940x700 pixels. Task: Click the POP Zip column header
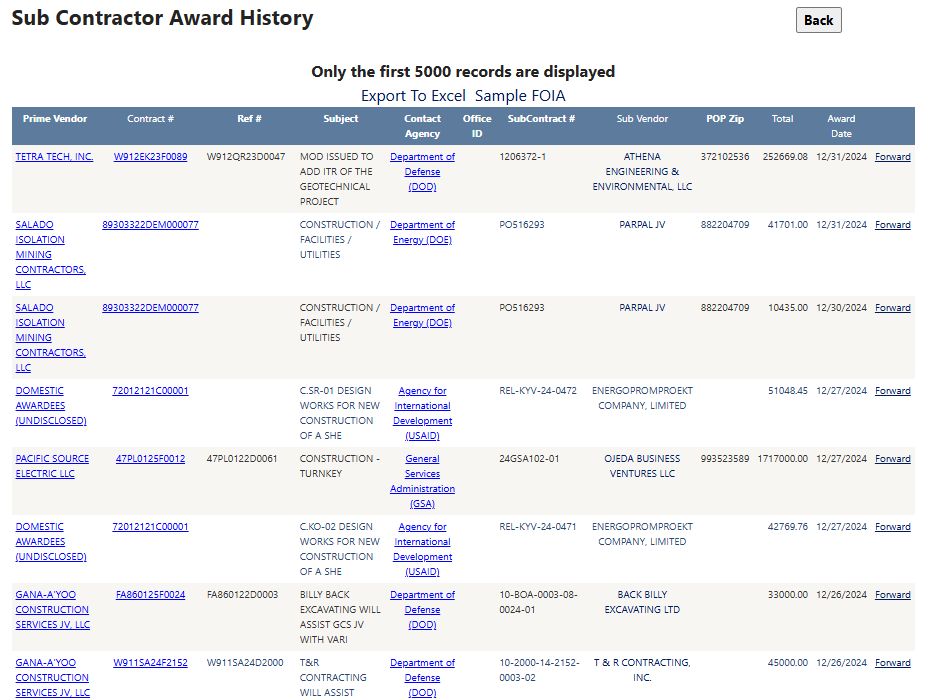[725, 119]
